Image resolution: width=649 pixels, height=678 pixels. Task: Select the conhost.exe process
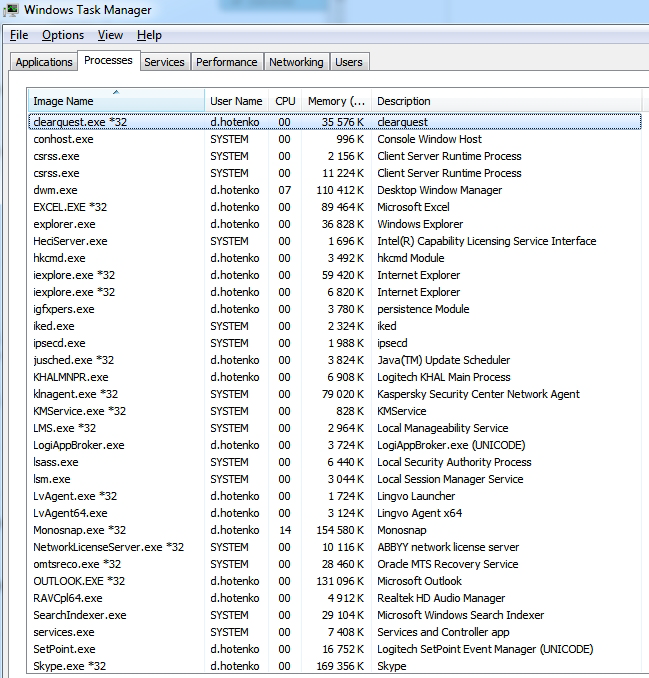[335, 139]
